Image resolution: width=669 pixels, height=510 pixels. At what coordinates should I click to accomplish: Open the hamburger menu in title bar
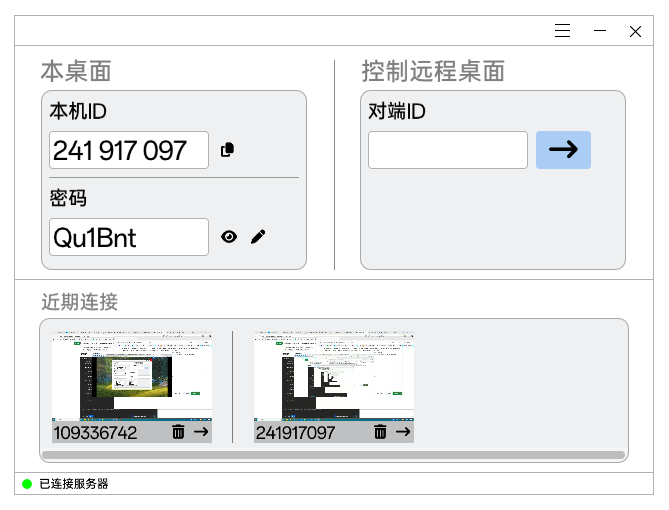(563, 31)
